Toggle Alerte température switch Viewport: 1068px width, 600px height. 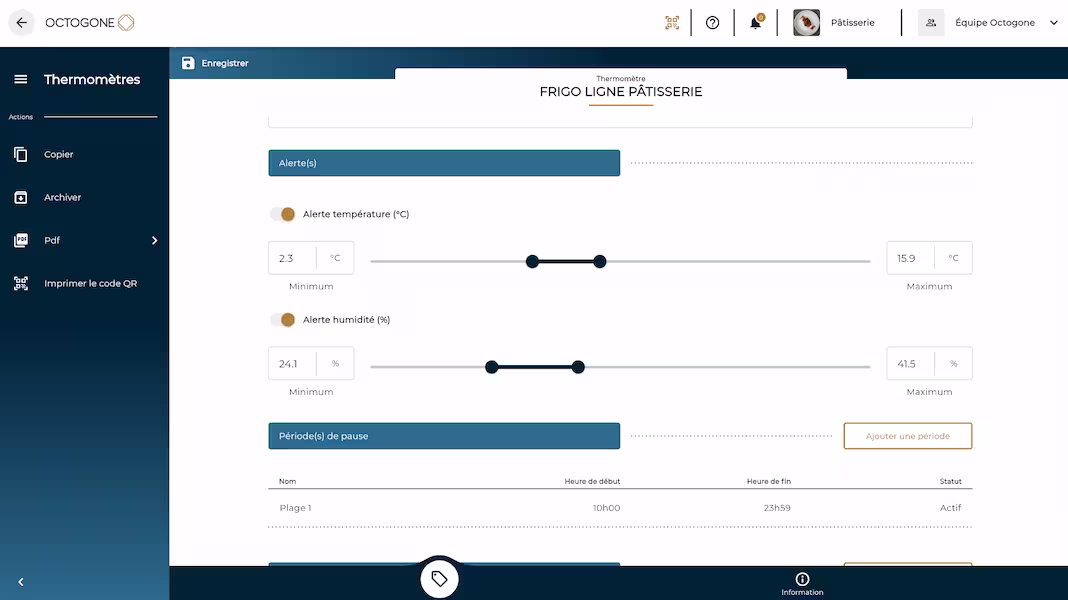tap(283, 214)
